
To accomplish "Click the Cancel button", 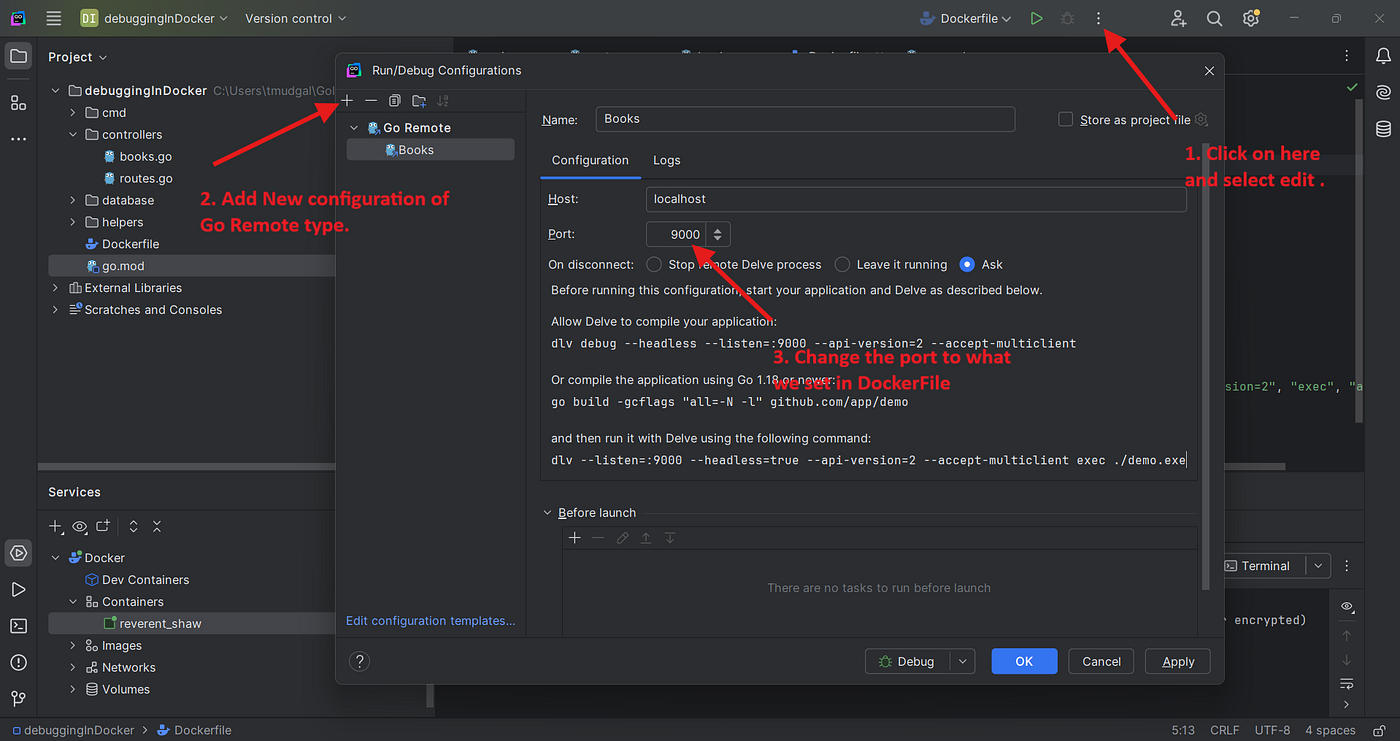I will (1101, 661).
